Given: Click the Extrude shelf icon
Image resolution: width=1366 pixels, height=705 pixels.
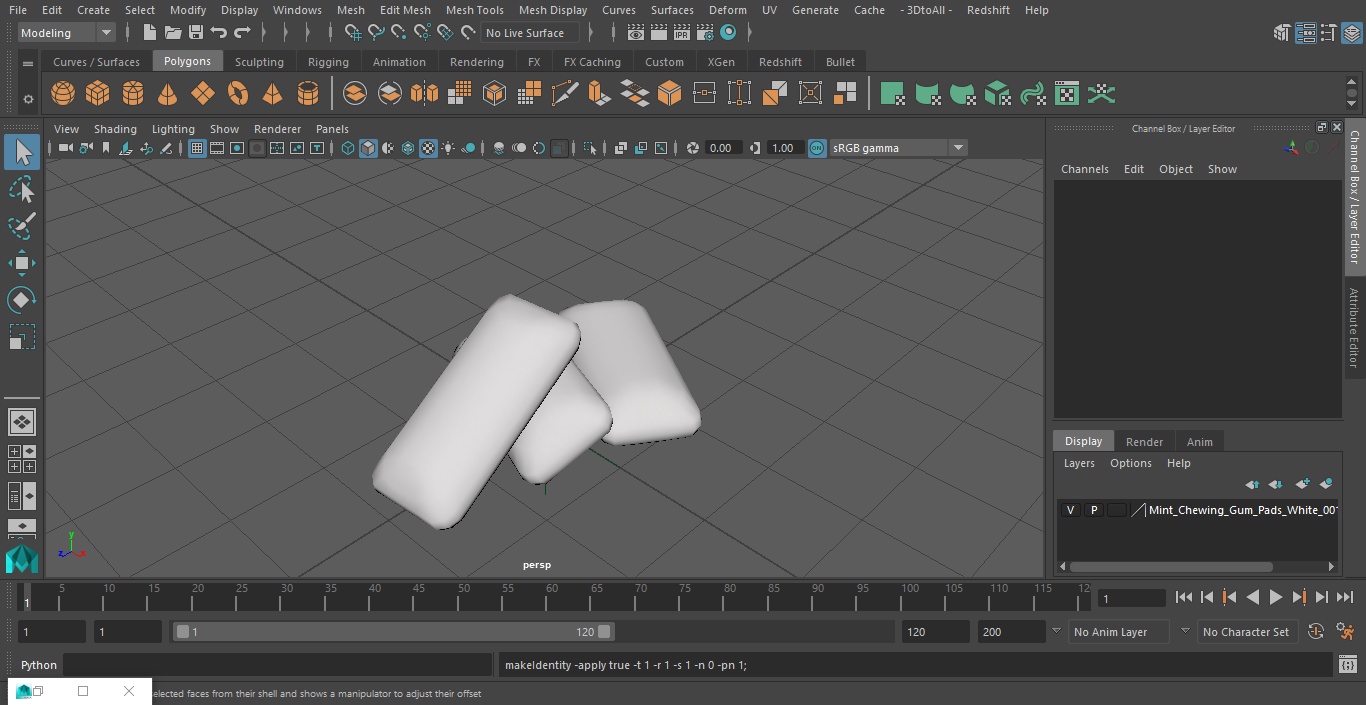Looking at the screenshot, I should click(x=598, y=94).
